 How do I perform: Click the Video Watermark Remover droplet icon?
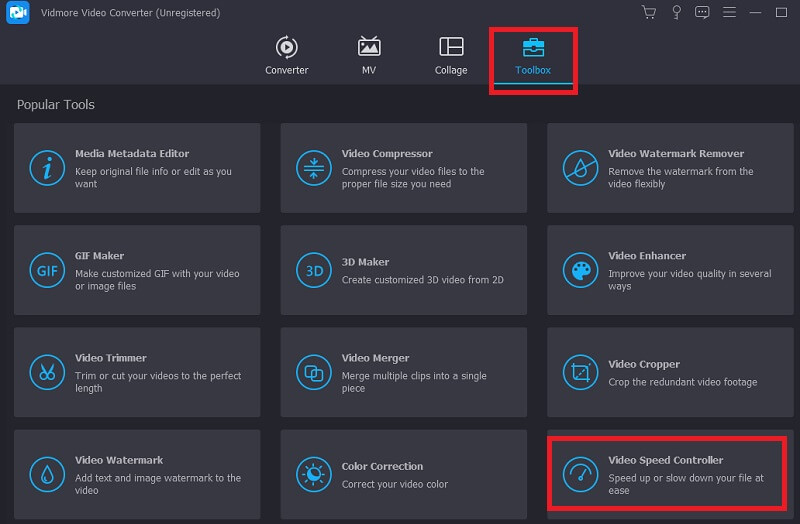(x=580, y=168)
